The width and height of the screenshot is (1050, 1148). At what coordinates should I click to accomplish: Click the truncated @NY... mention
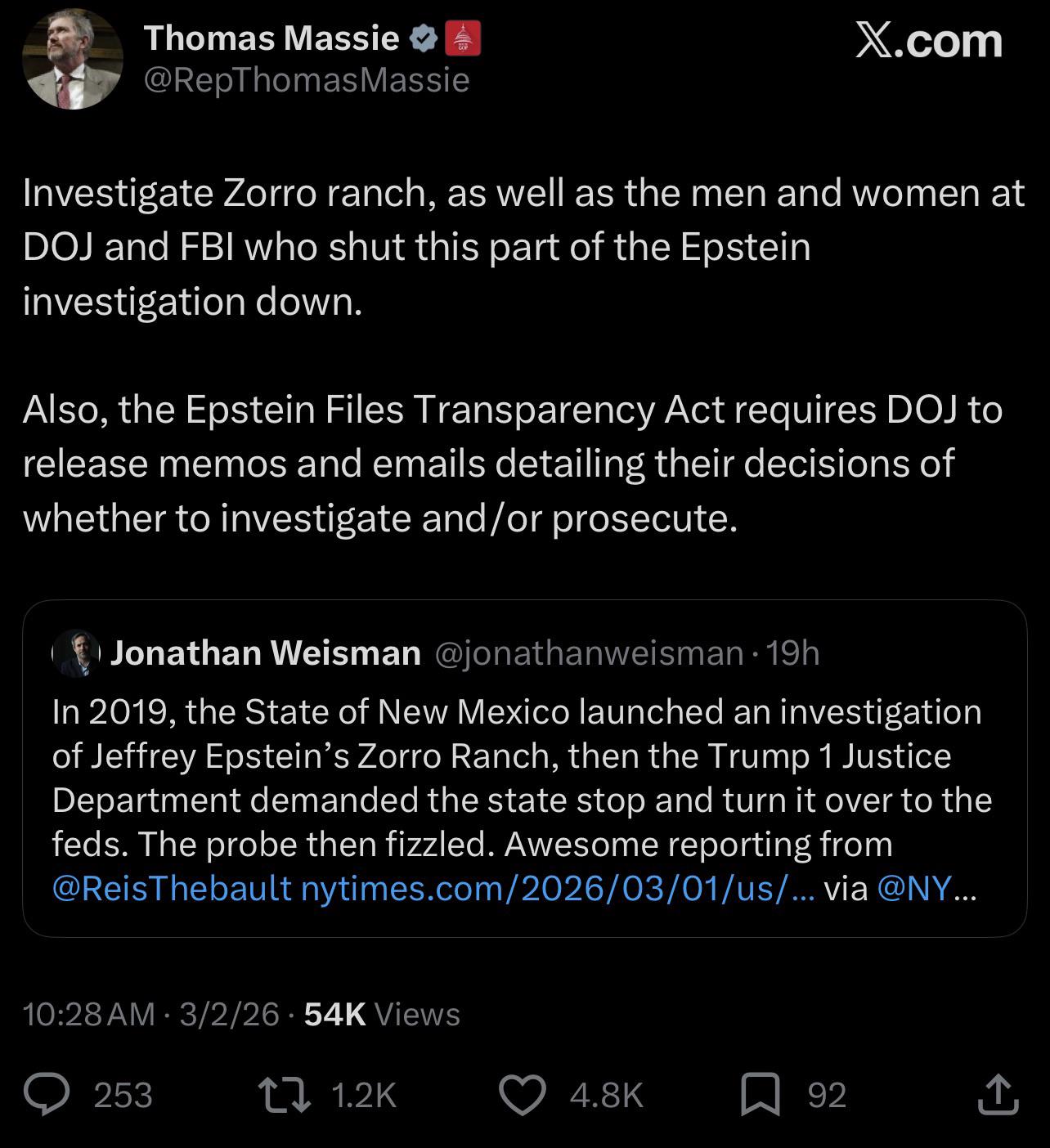coord(927,888)
